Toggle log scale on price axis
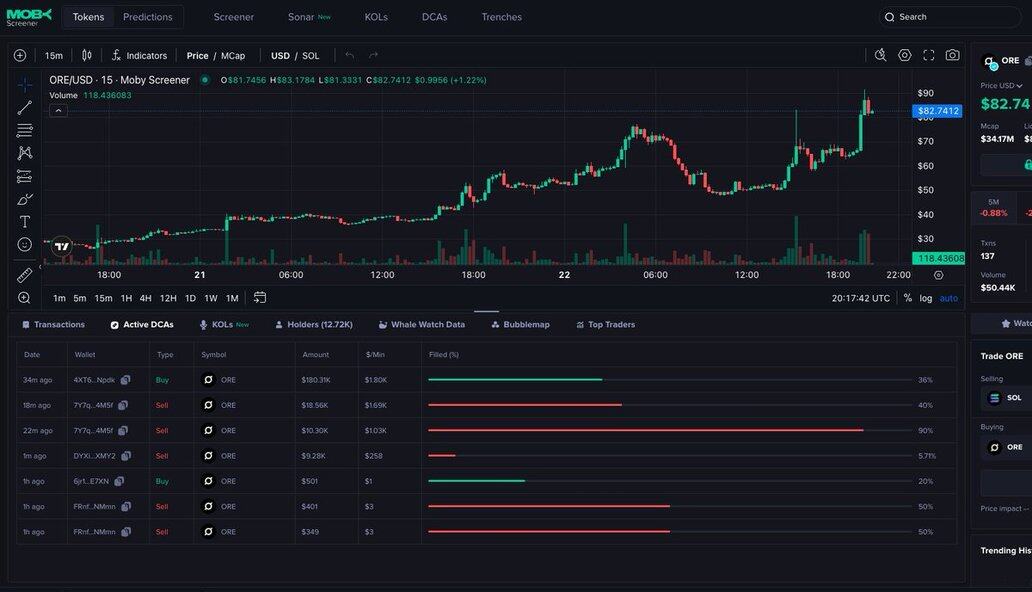The width and height of the screenshot is (1032, 592). coord(925,298)
